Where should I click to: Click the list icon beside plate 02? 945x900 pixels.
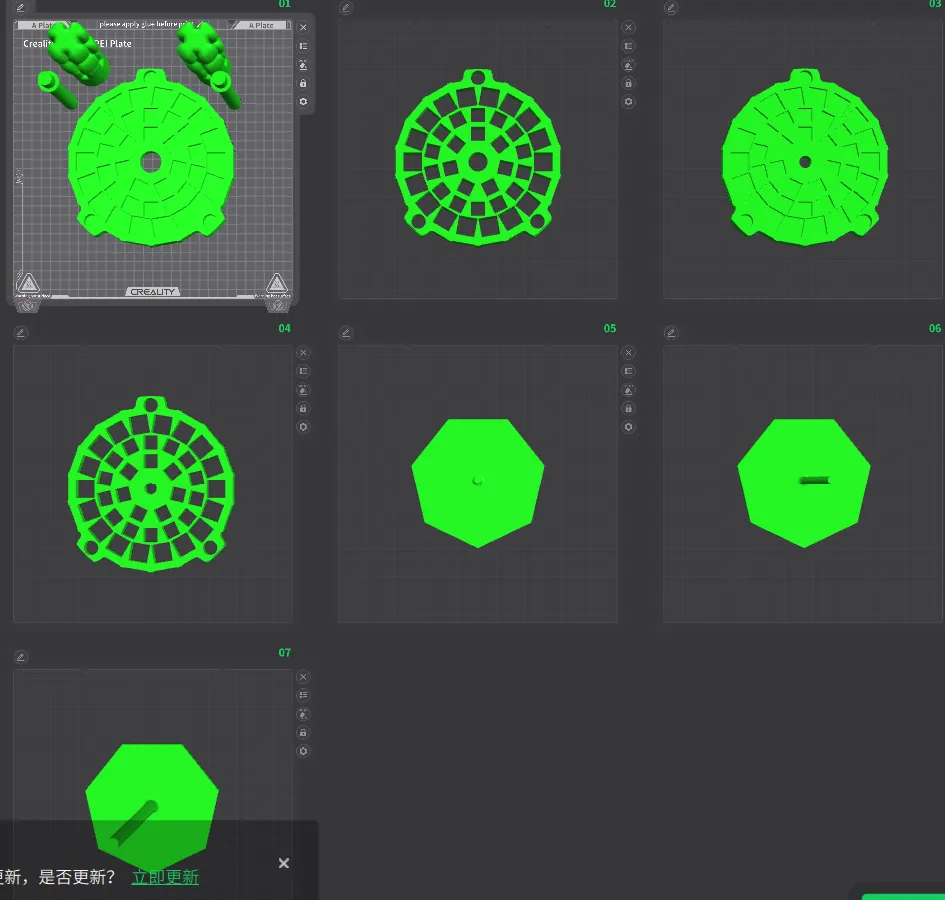pos(628,46)
